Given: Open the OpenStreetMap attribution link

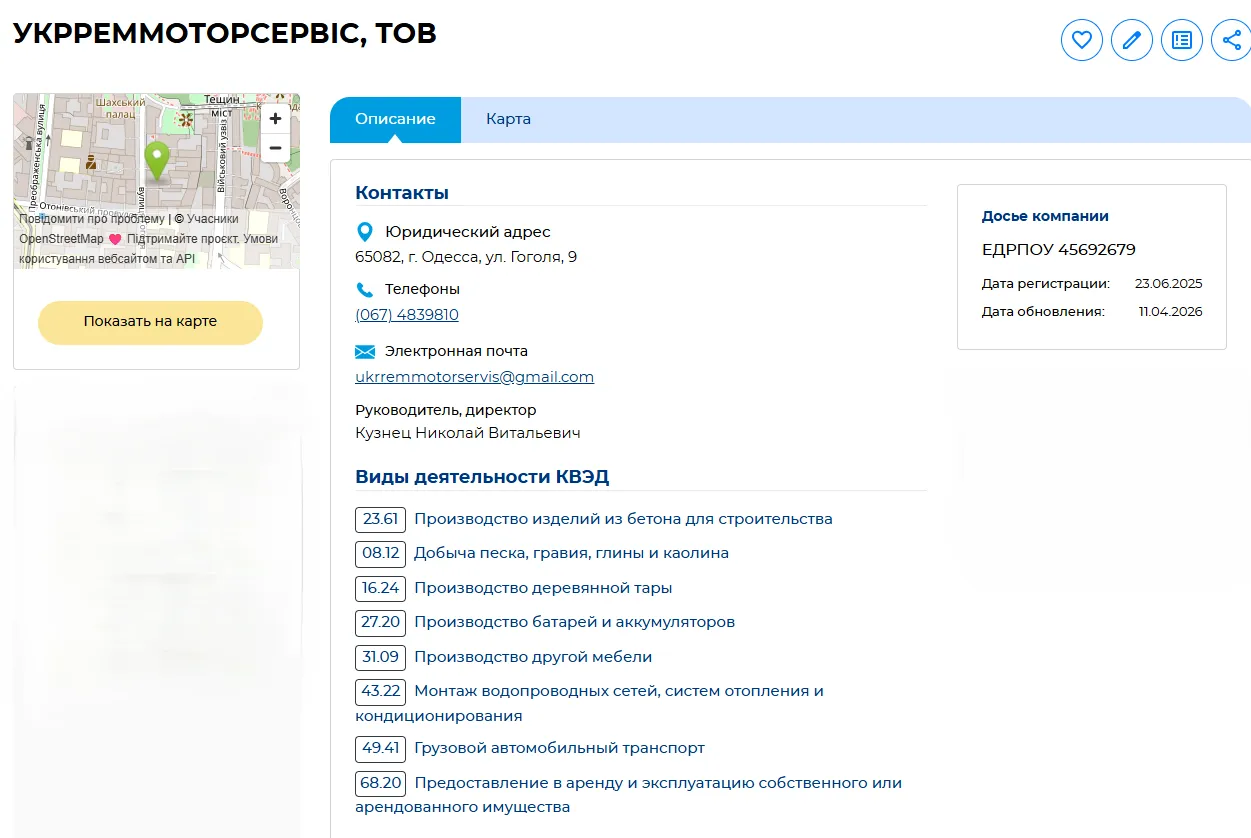Looking at the screenshot, I should point(61,239).
